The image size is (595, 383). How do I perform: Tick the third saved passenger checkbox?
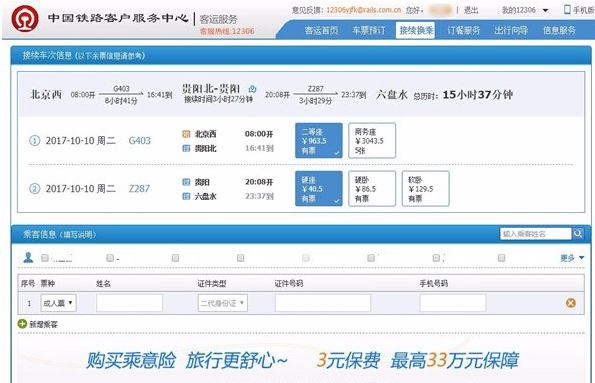coord(175,258)
